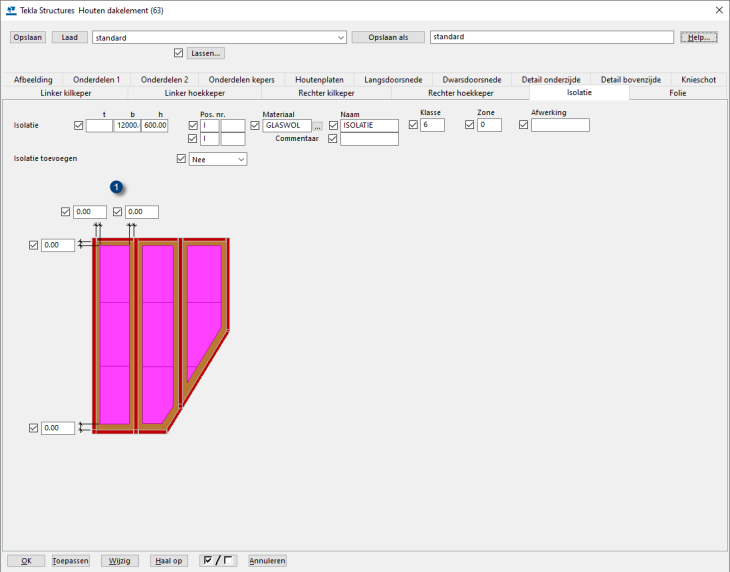Open material browse button next to GLASWOL
Image resolution: width=730 pixels, height=572 pixels.
317,126
